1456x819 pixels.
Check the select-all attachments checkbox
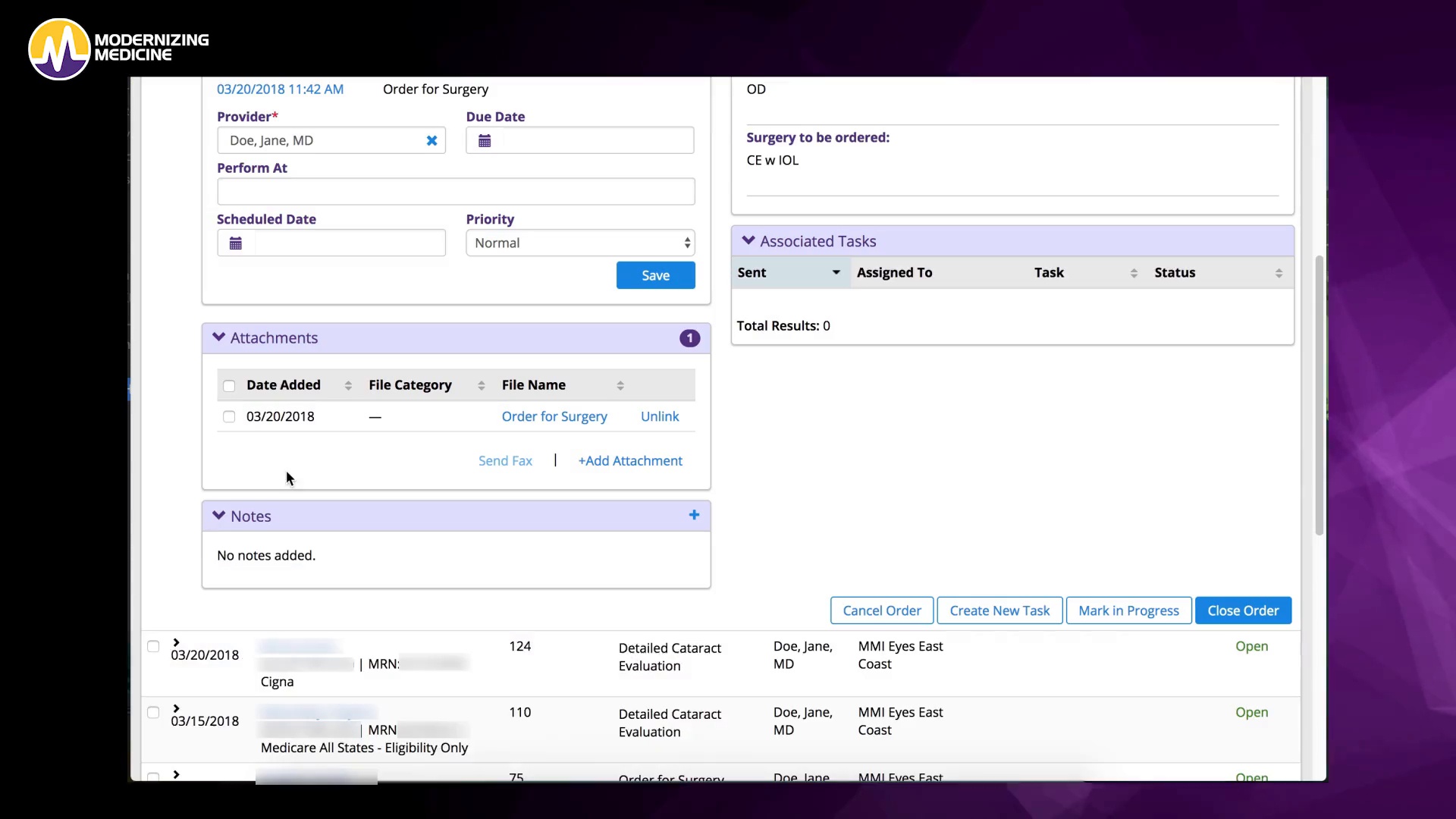[229, 386]
